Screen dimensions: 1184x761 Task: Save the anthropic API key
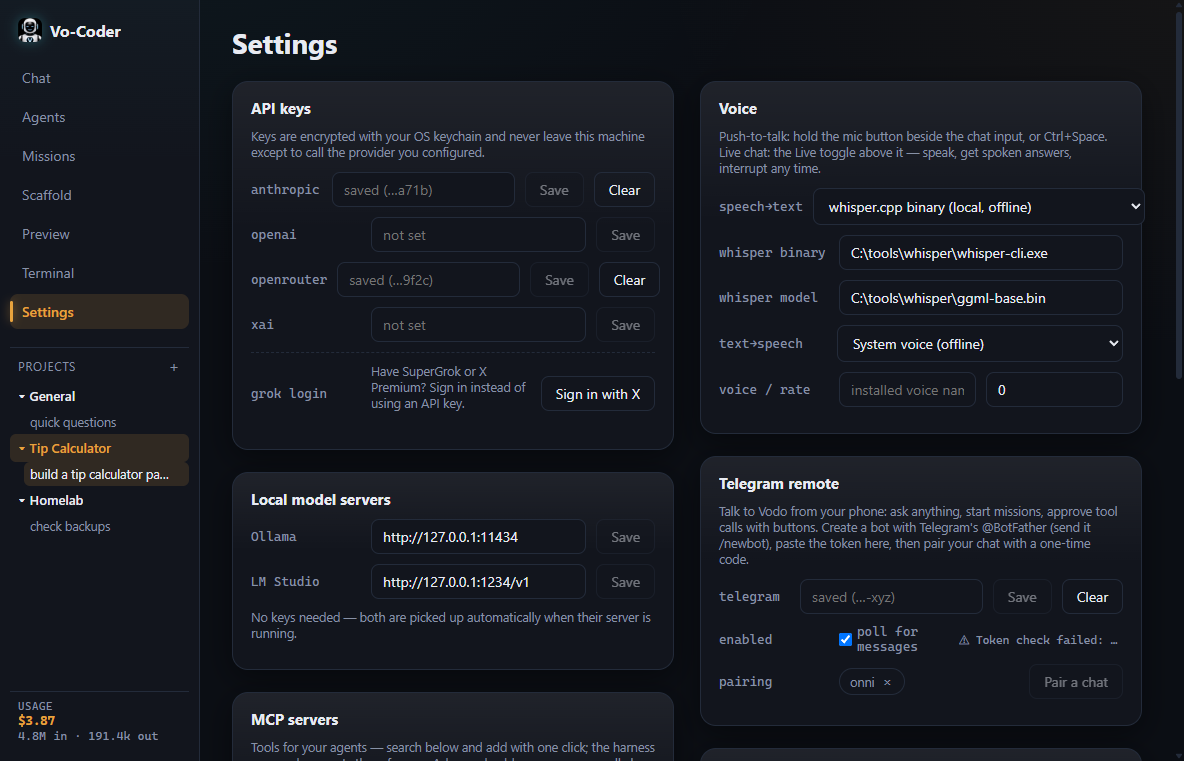click(554, 190)
